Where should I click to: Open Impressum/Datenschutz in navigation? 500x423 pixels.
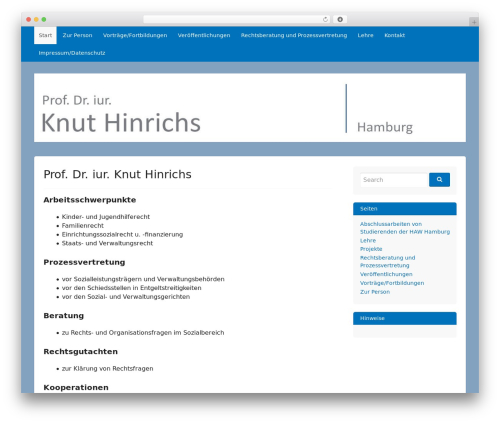point(72,53)
